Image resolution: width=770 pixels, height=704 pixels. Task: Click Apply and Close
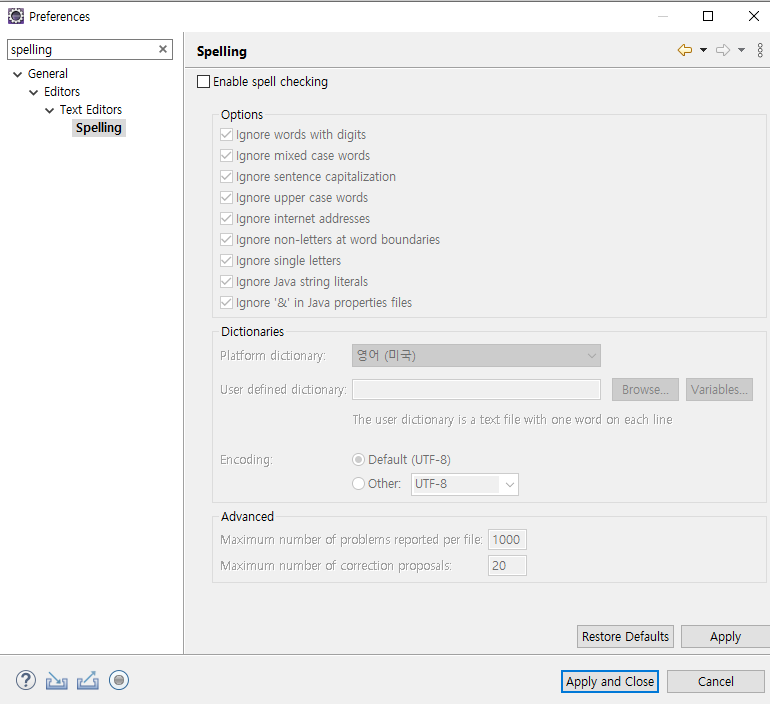pos(610,681)
